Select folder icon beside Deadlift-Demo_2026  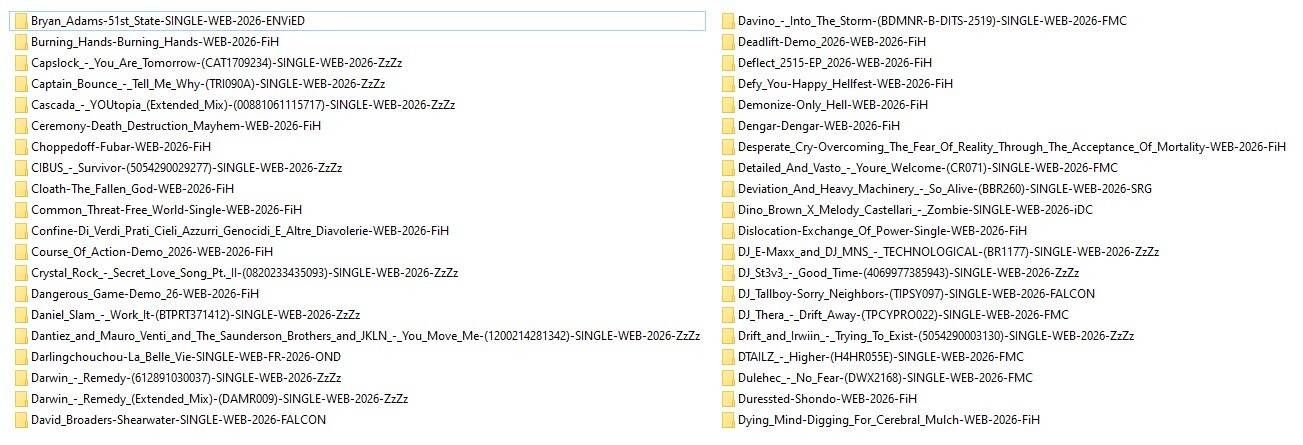[x=727, y=41]
